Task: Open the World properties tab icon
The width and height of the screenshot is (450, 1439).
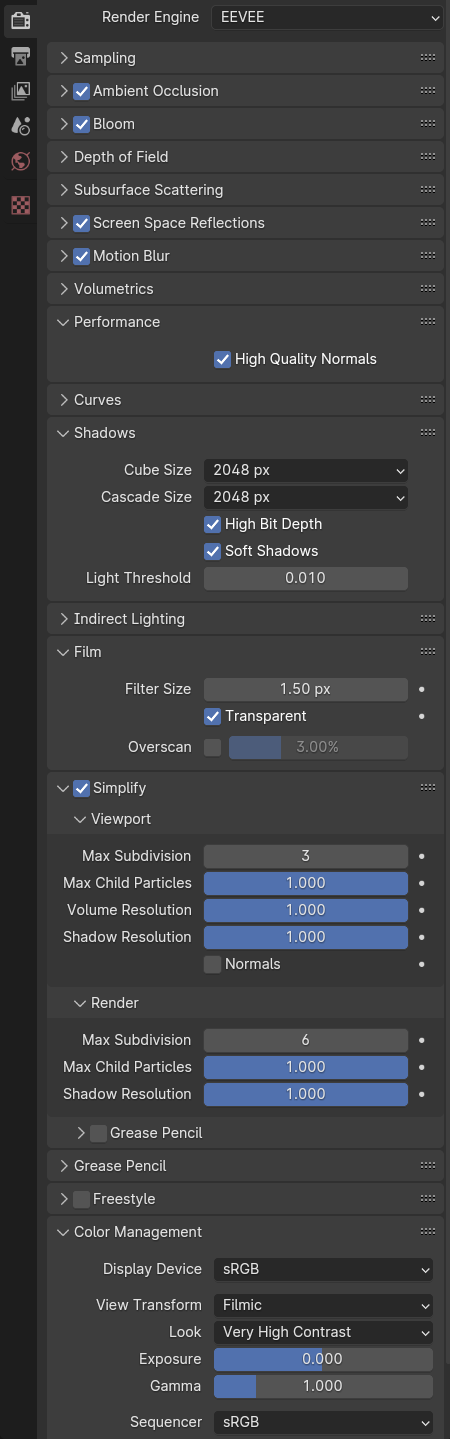Action: [x=21, y=161]
